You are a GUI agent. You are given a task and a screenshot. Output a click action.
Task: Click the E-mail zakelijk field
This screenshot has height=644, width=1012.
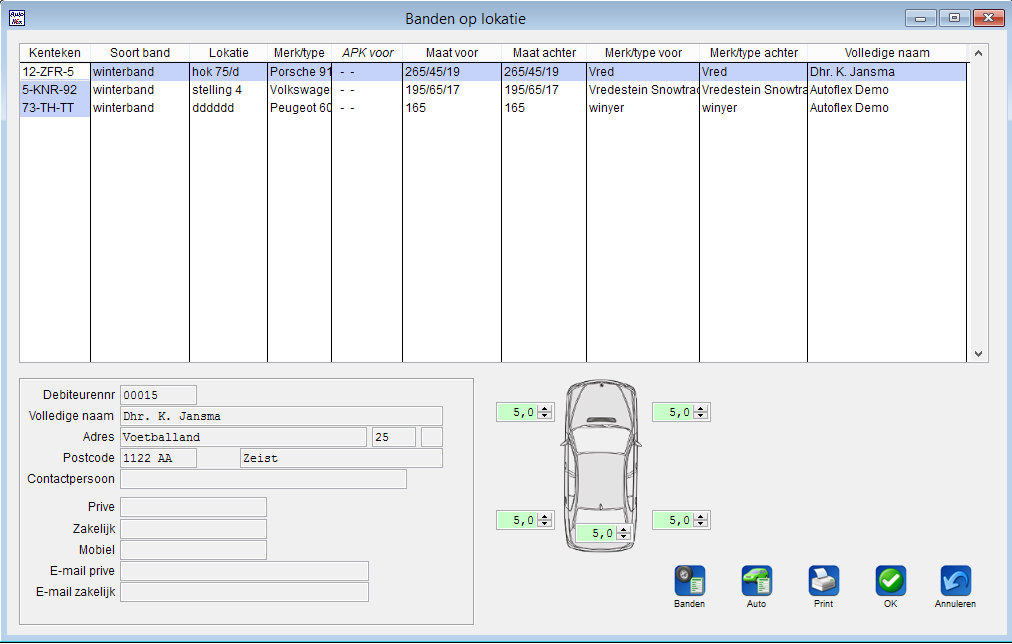pos(244,592)
